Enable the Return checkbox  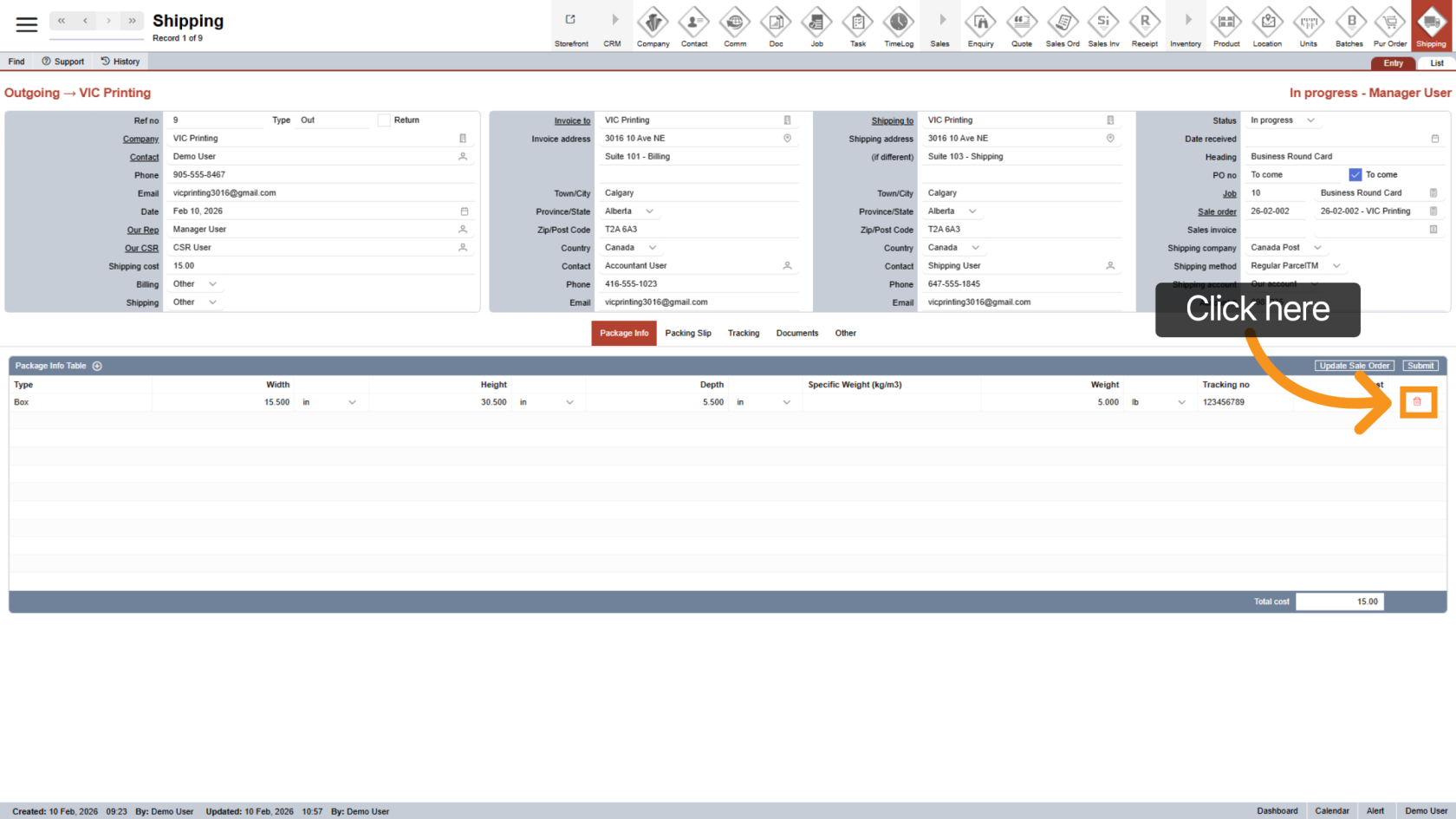[384, 120]
